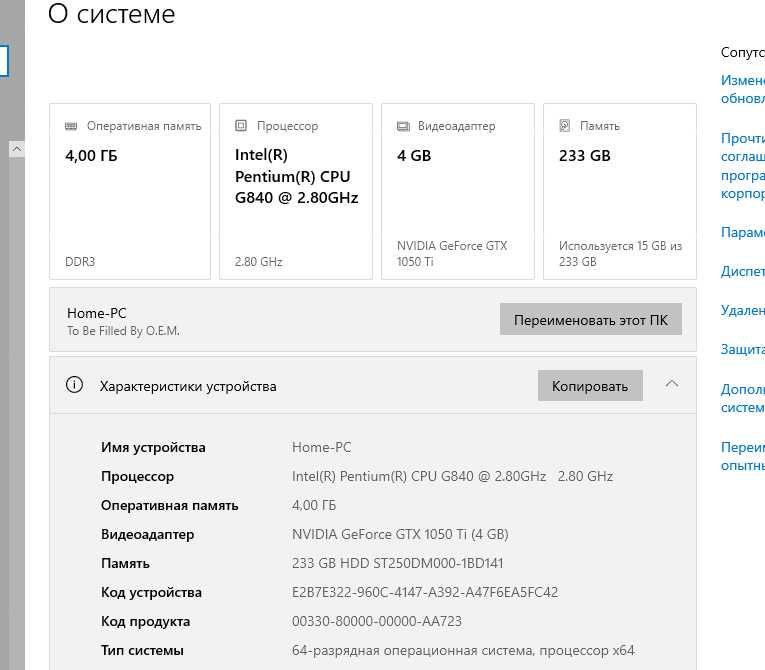The image size is (765, 670).
Task: Click the sidebar scroll-up arrow
Action: coord(17,149)
